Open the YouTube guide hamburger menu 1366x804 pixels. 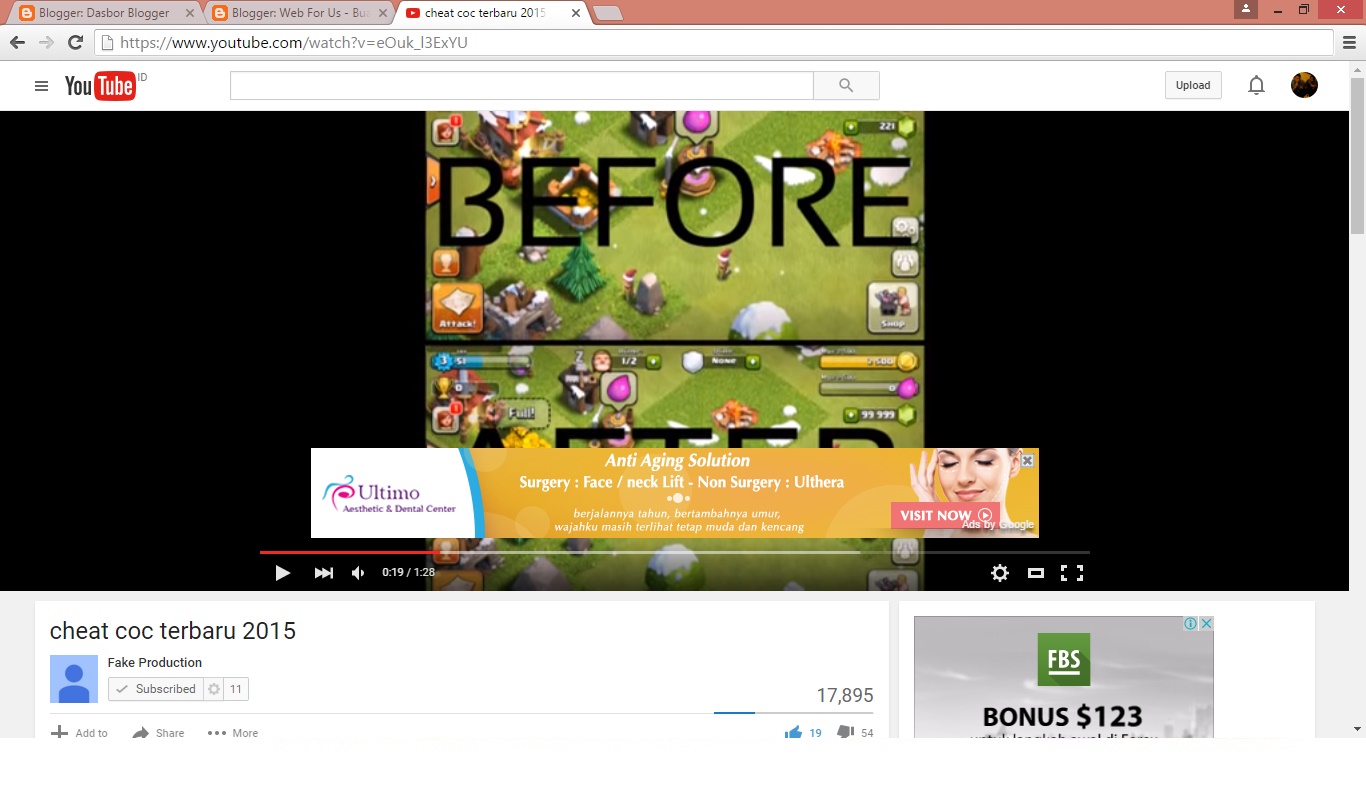[41, 86]
